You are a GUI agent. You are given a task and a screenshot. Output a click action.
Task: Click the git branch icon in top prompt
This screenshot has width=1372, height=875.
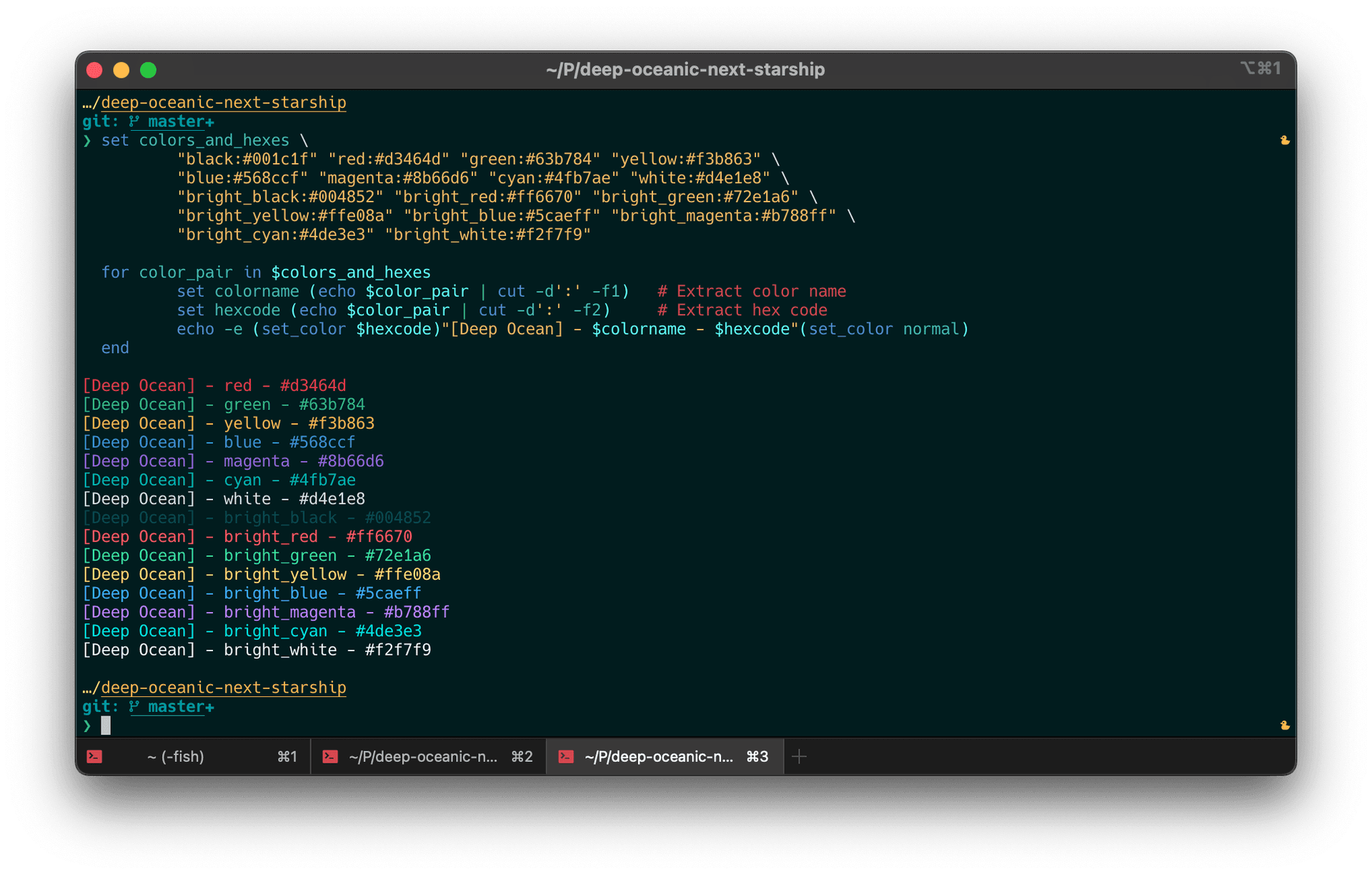134,122
